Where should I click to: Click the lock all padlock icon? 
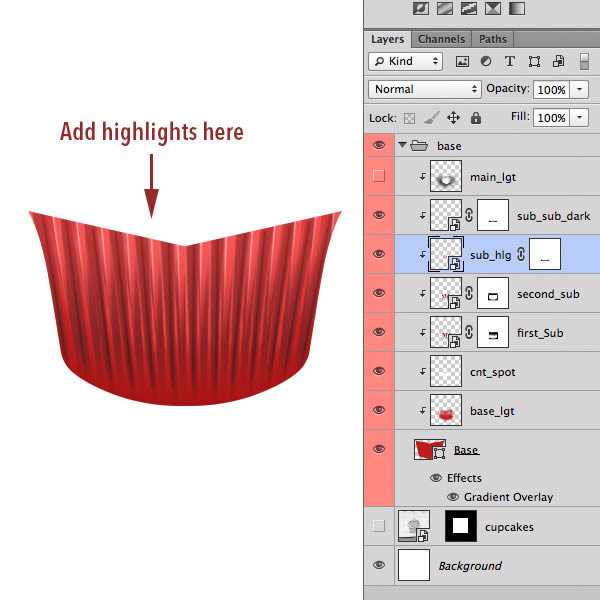tap(475, 118)
